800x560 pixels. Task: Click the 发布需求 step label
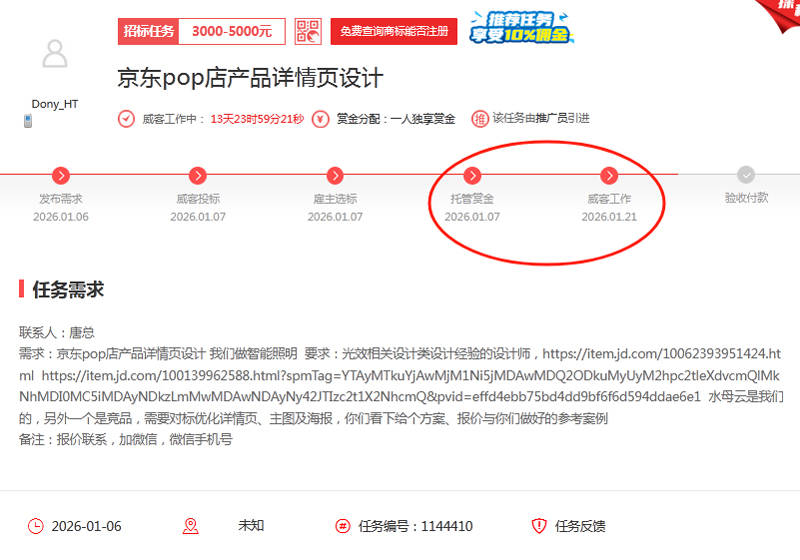coord(61,198)
